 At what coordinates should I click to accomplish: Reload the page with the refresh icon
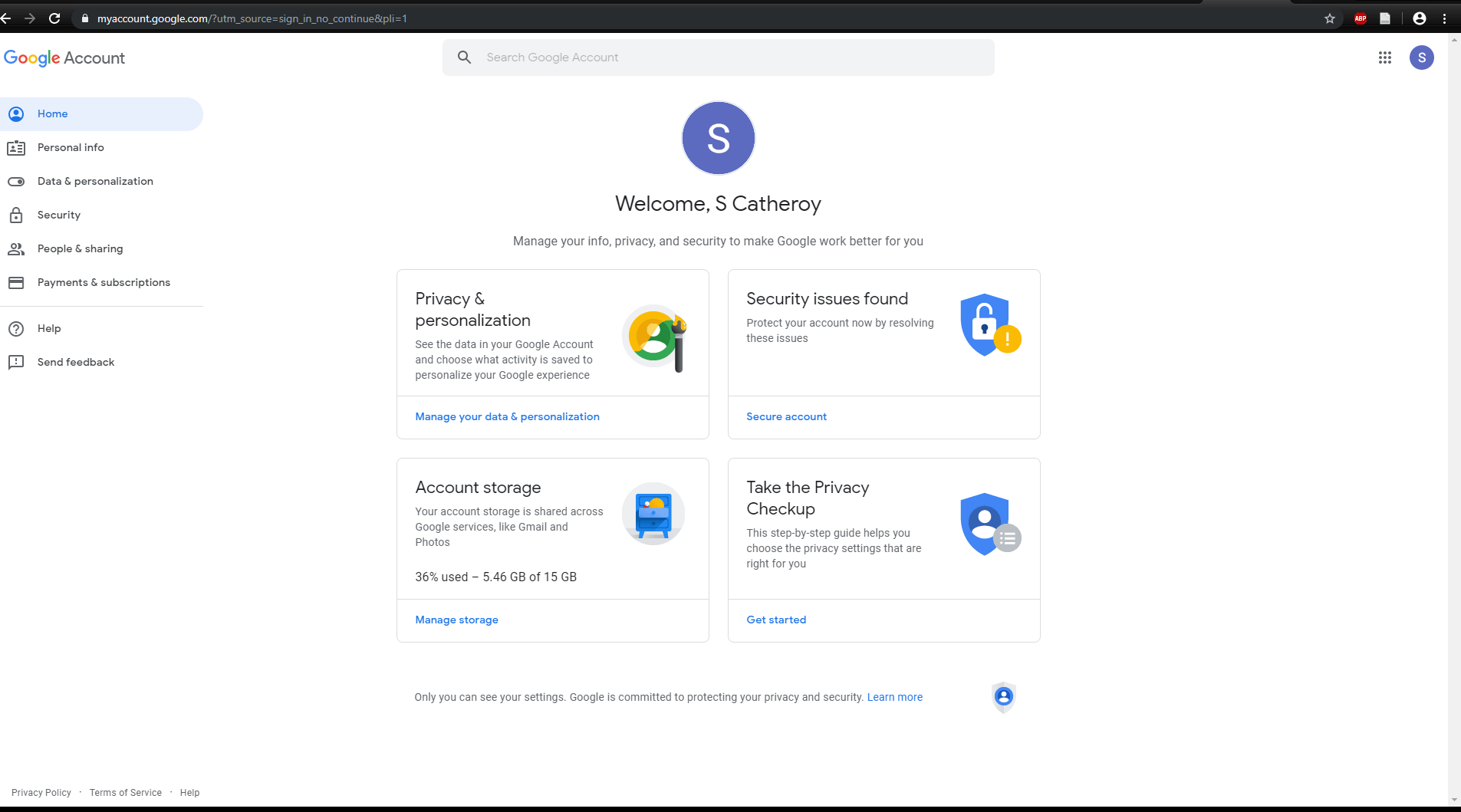[x=54, y=18]
